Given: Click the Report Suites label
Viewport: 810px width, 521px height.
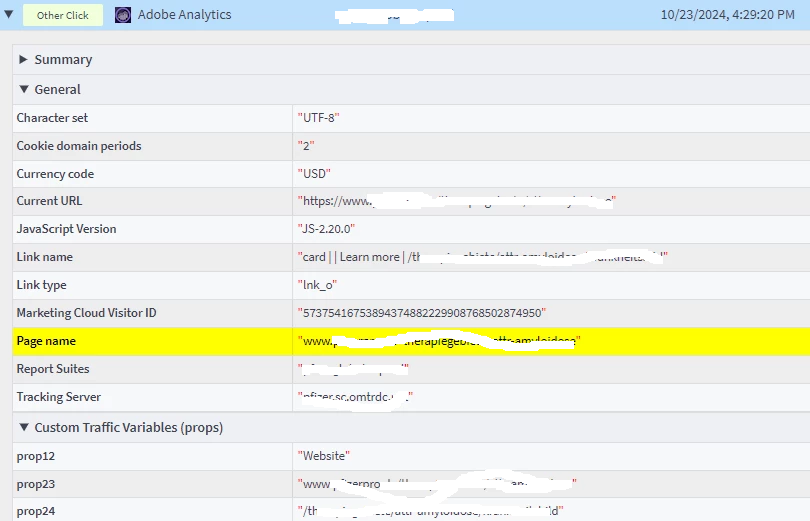Looking at the screenshot, I should 53,369.
